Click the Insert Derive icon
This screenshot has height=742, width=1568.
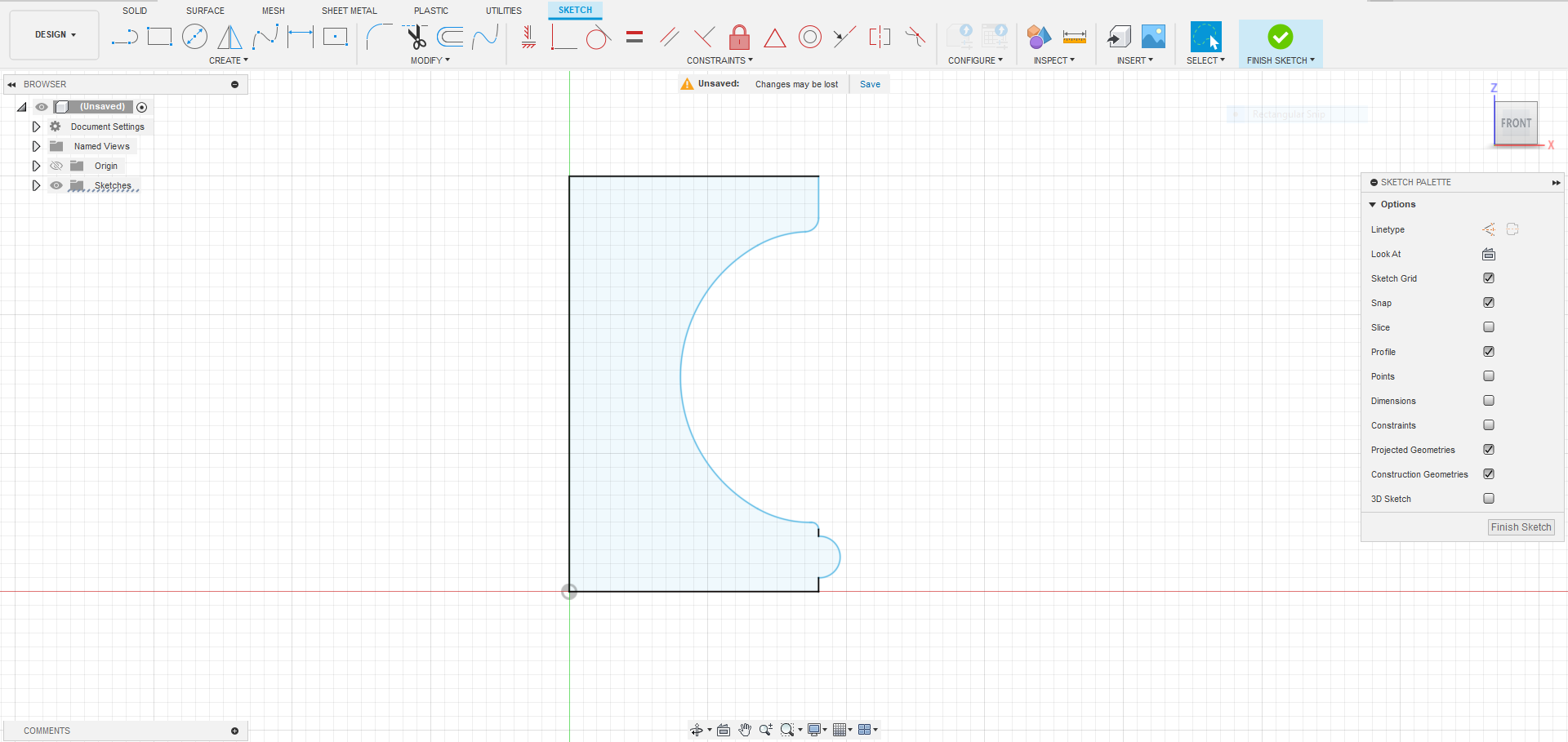1119,37
